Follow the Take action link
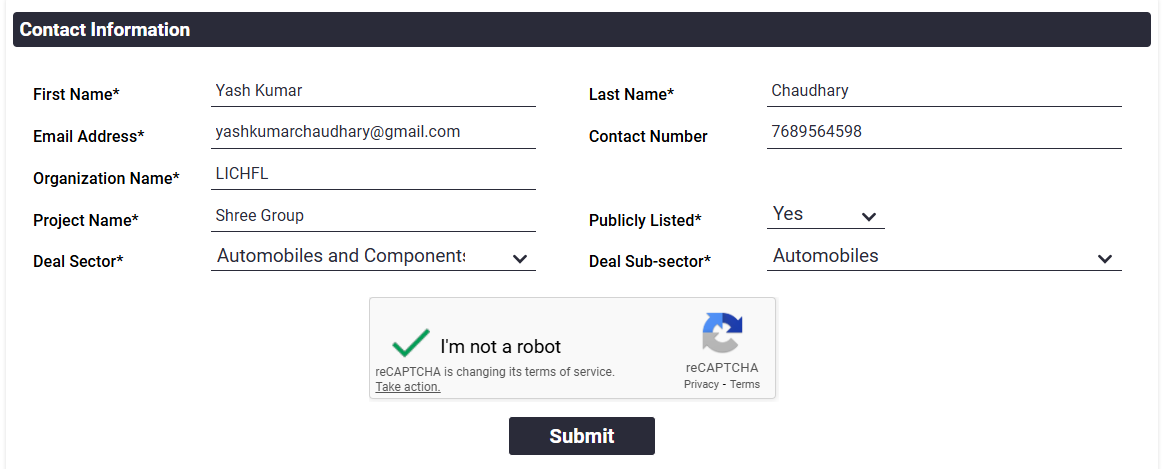 408,387
